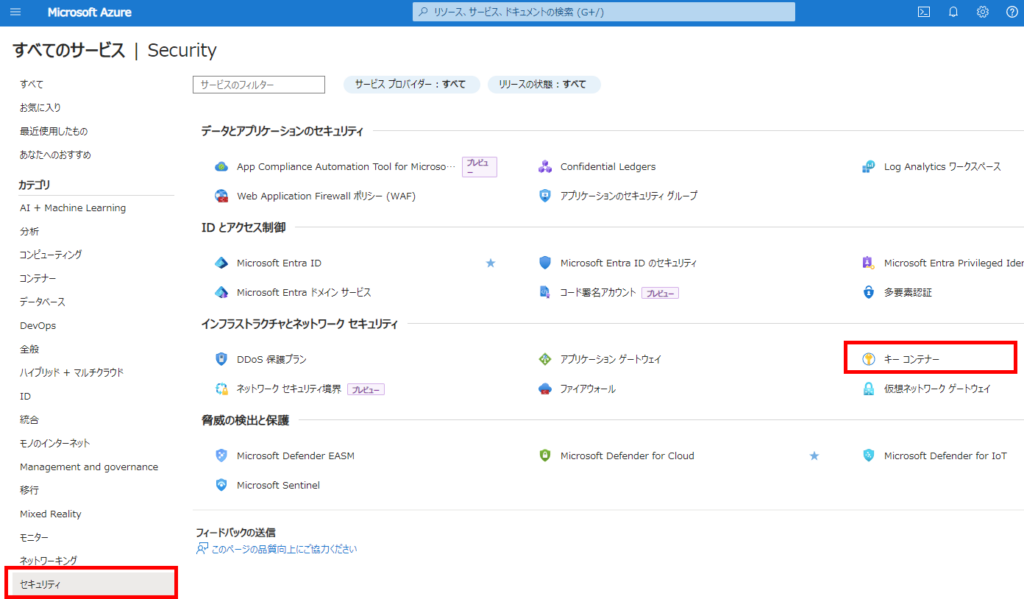
Task: Open the settings gear icon
Action: (982, 12)
